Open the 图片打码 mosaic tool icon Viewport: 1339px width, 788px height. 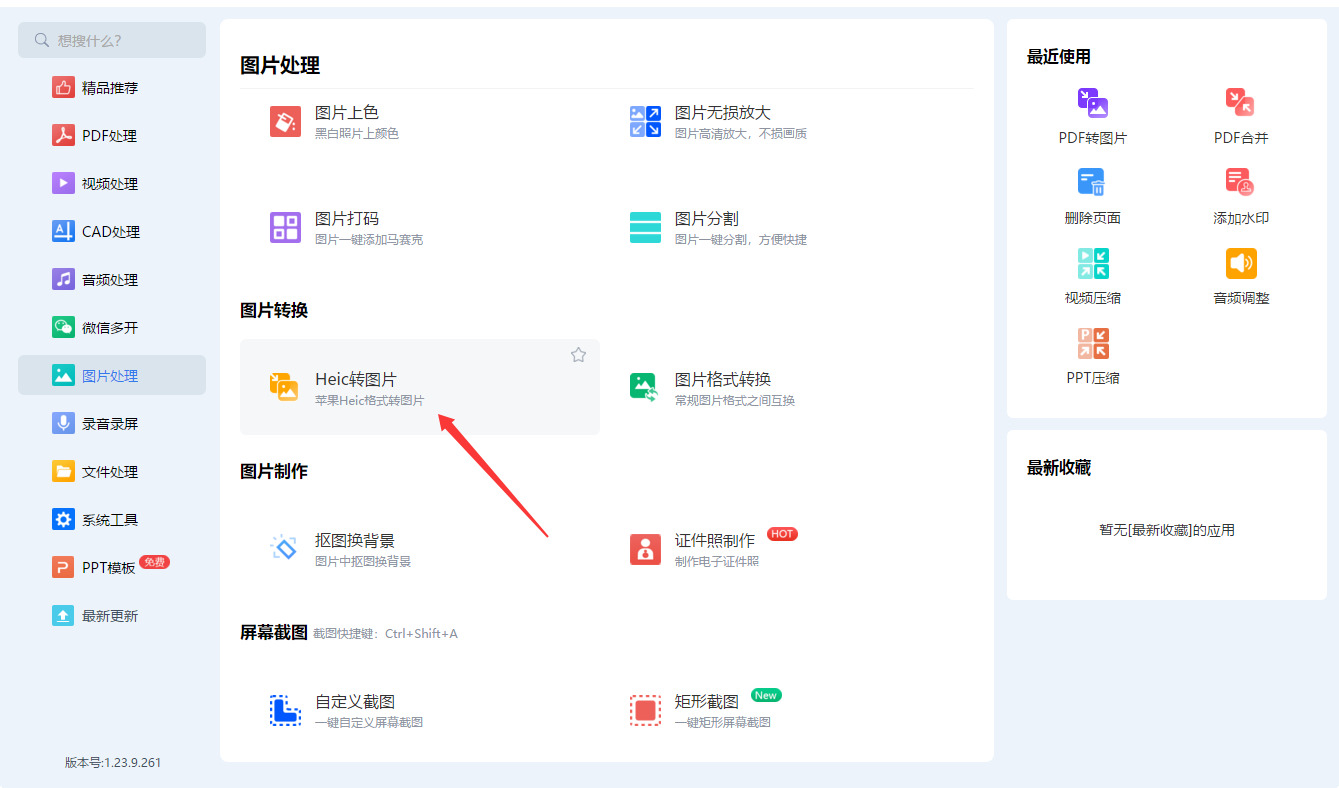pyautogui.click(x=285, y=227)
